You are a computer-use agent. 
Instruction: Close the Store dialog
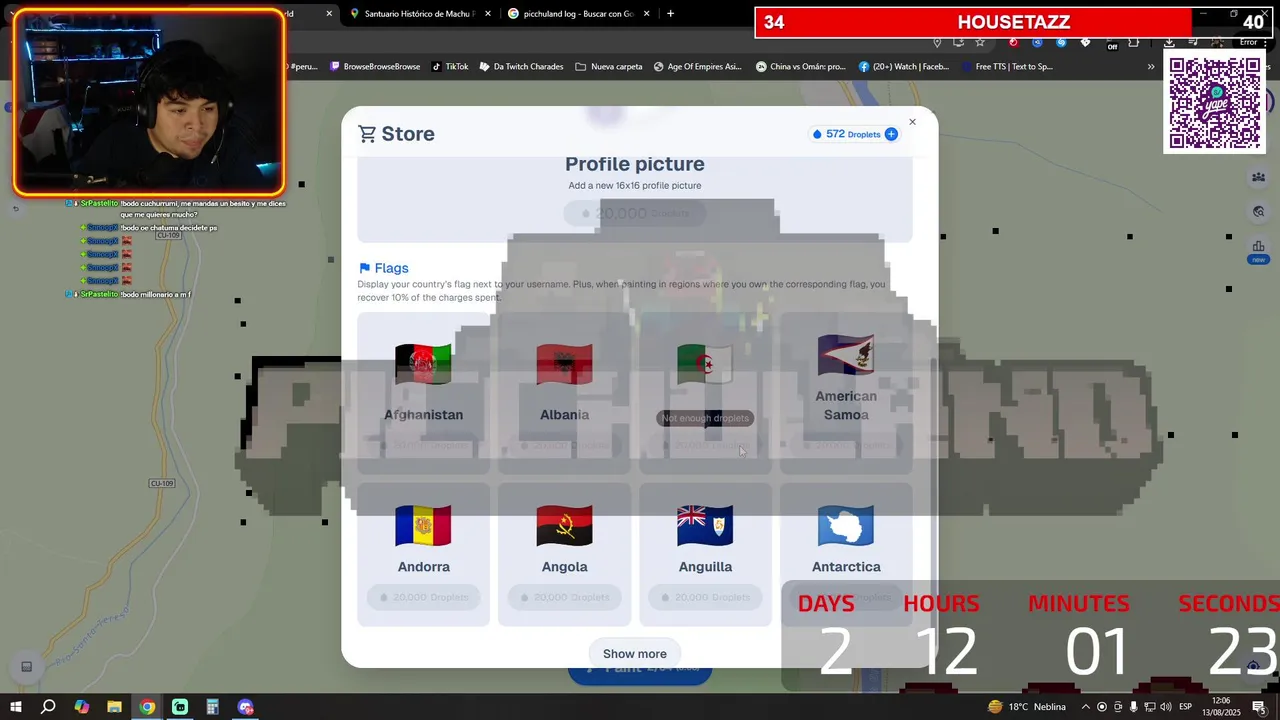pos(912,122)
